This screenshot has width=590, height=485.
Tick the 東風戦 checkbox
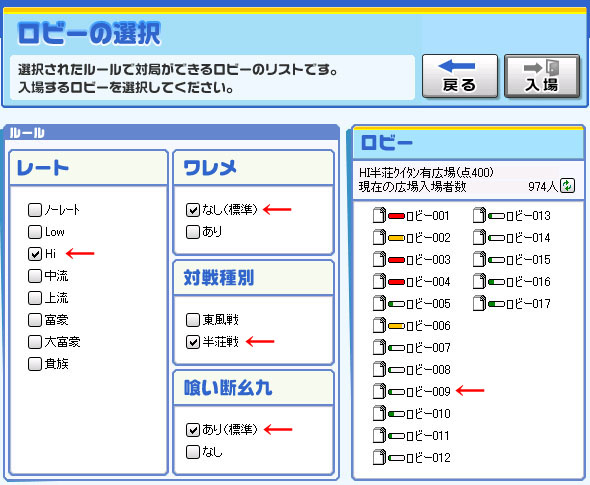tap(193, 320)
